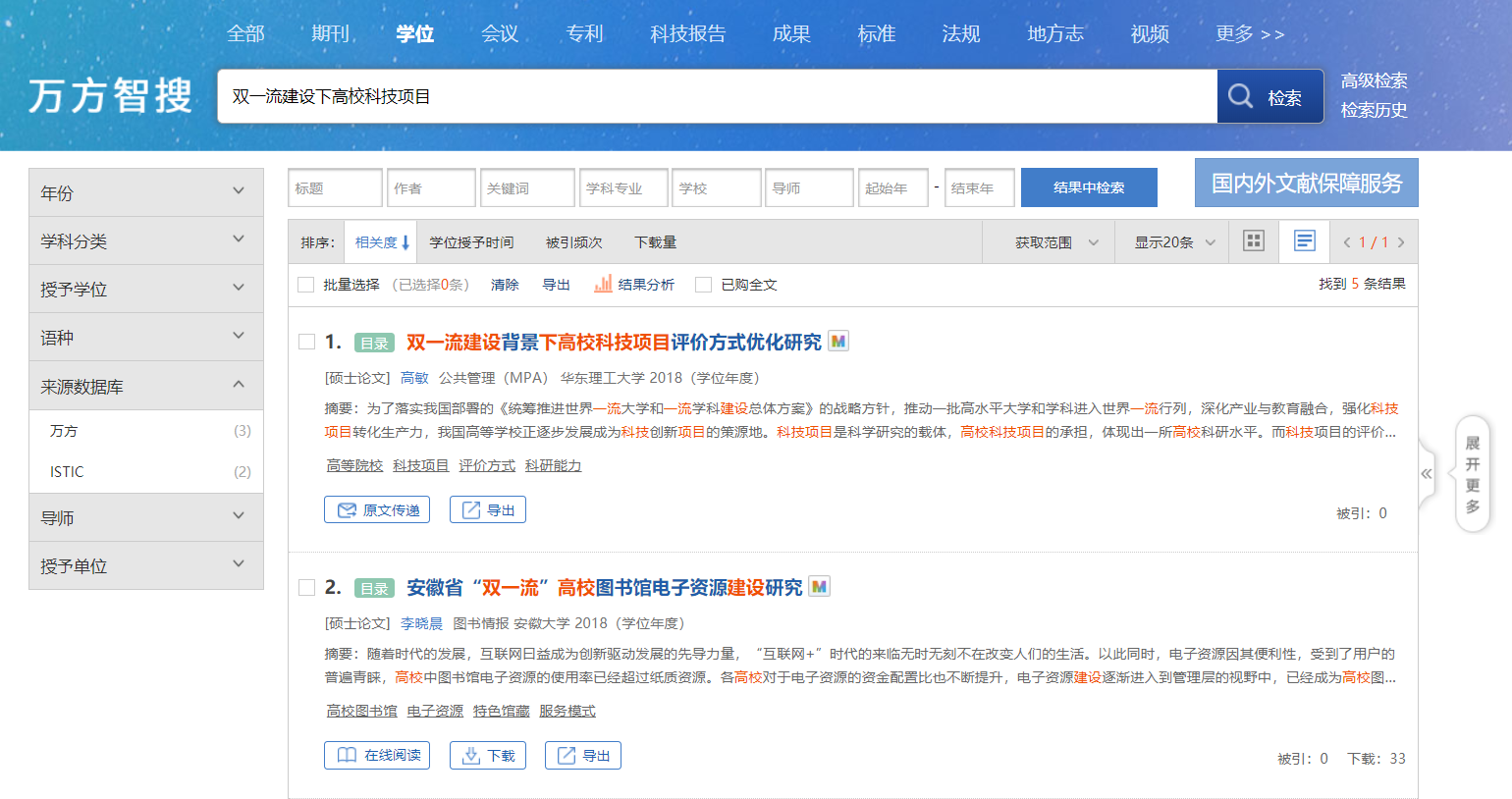Tick the 已购全文 checkbox
The width and height of the screenshot is (1512, 799).
pyautogui.click(x=703, y=285)
